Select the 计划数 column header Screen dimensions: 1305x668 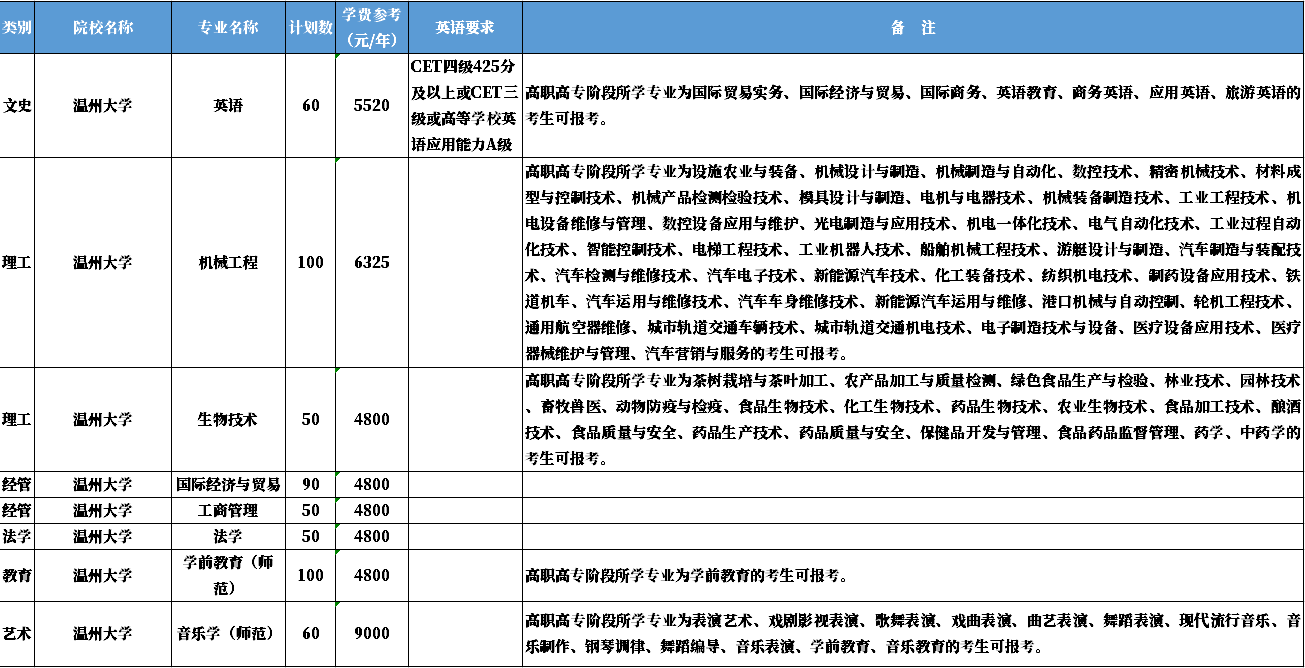311,28
